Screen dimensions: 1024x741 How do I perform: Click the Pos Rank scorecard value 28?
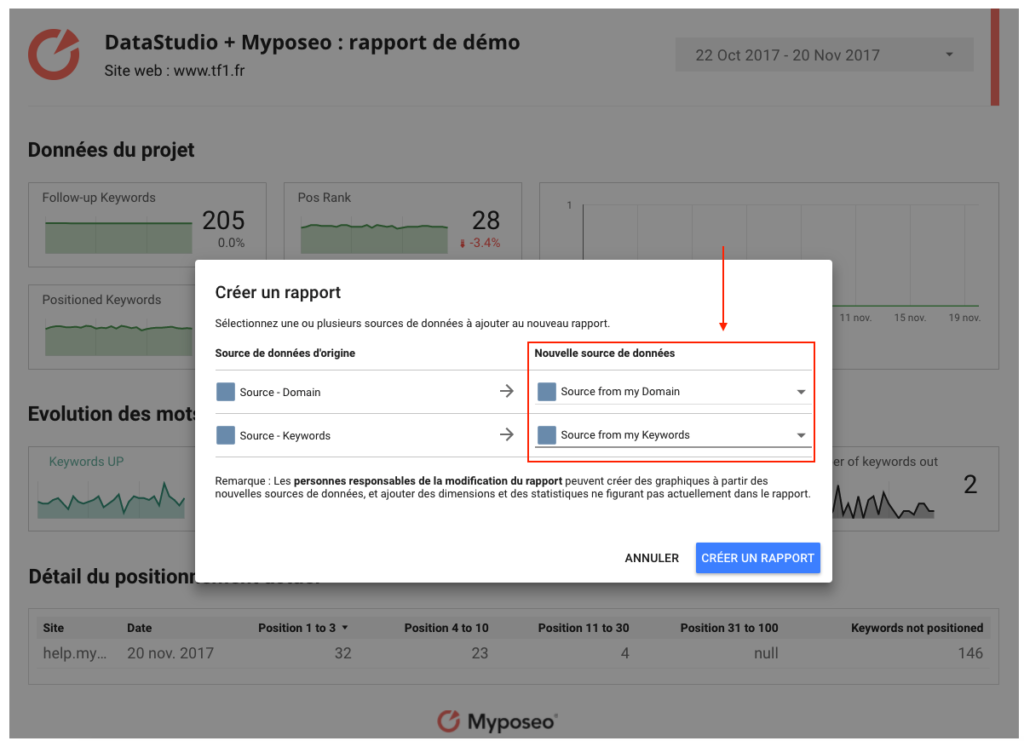(486, 221)
